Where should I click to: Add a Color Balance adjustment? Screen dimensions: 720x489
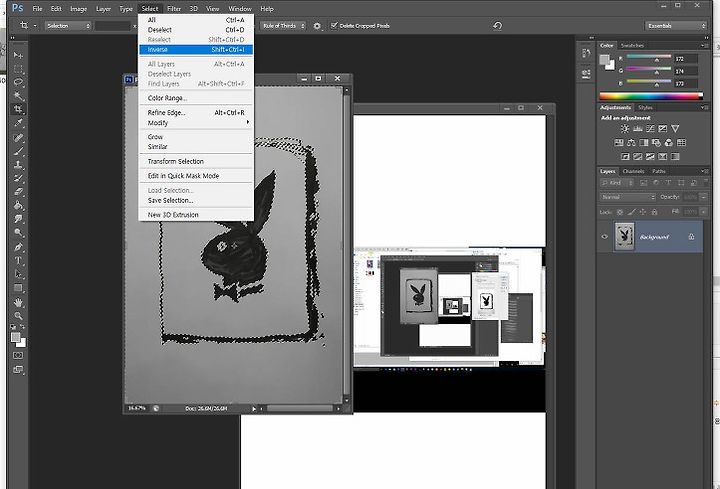pyautogui.click(x=631, y=143)
